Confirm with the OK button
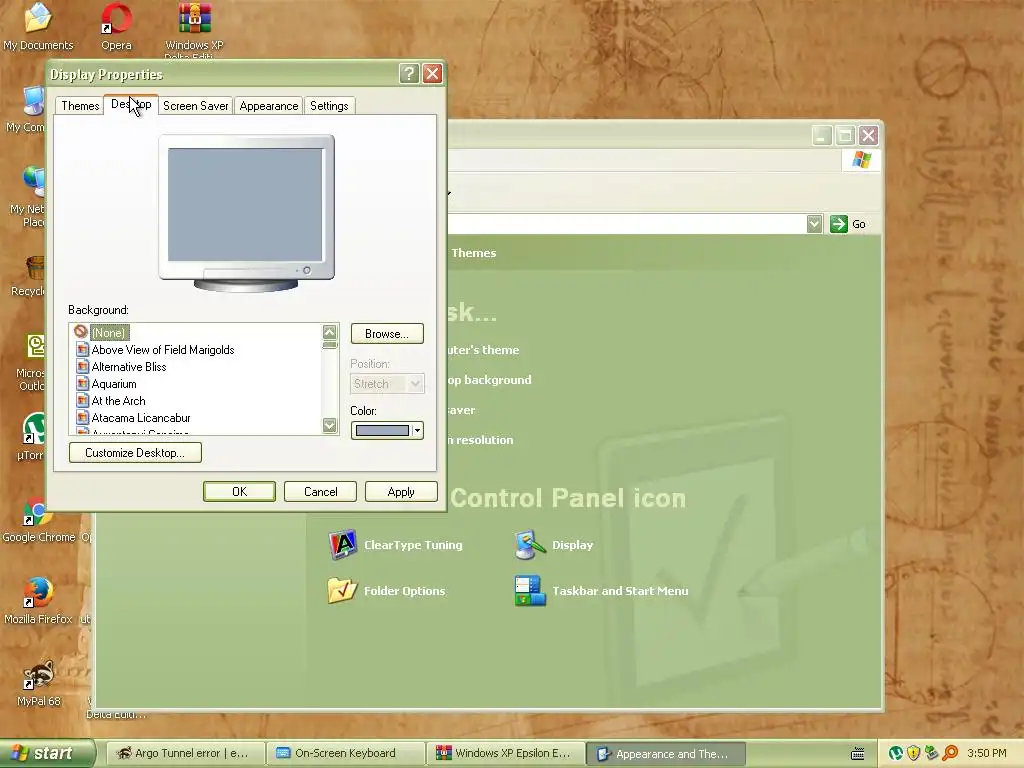 click(239, 492)
